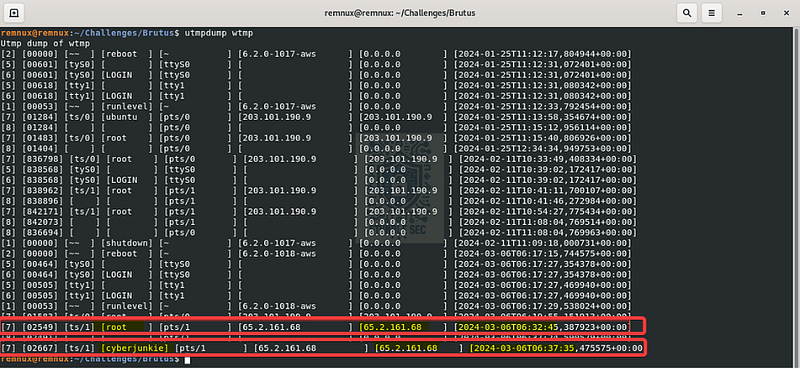Minimize the terminal window
The height and width of the screenshot is (369, 800).
pos(739,13)
